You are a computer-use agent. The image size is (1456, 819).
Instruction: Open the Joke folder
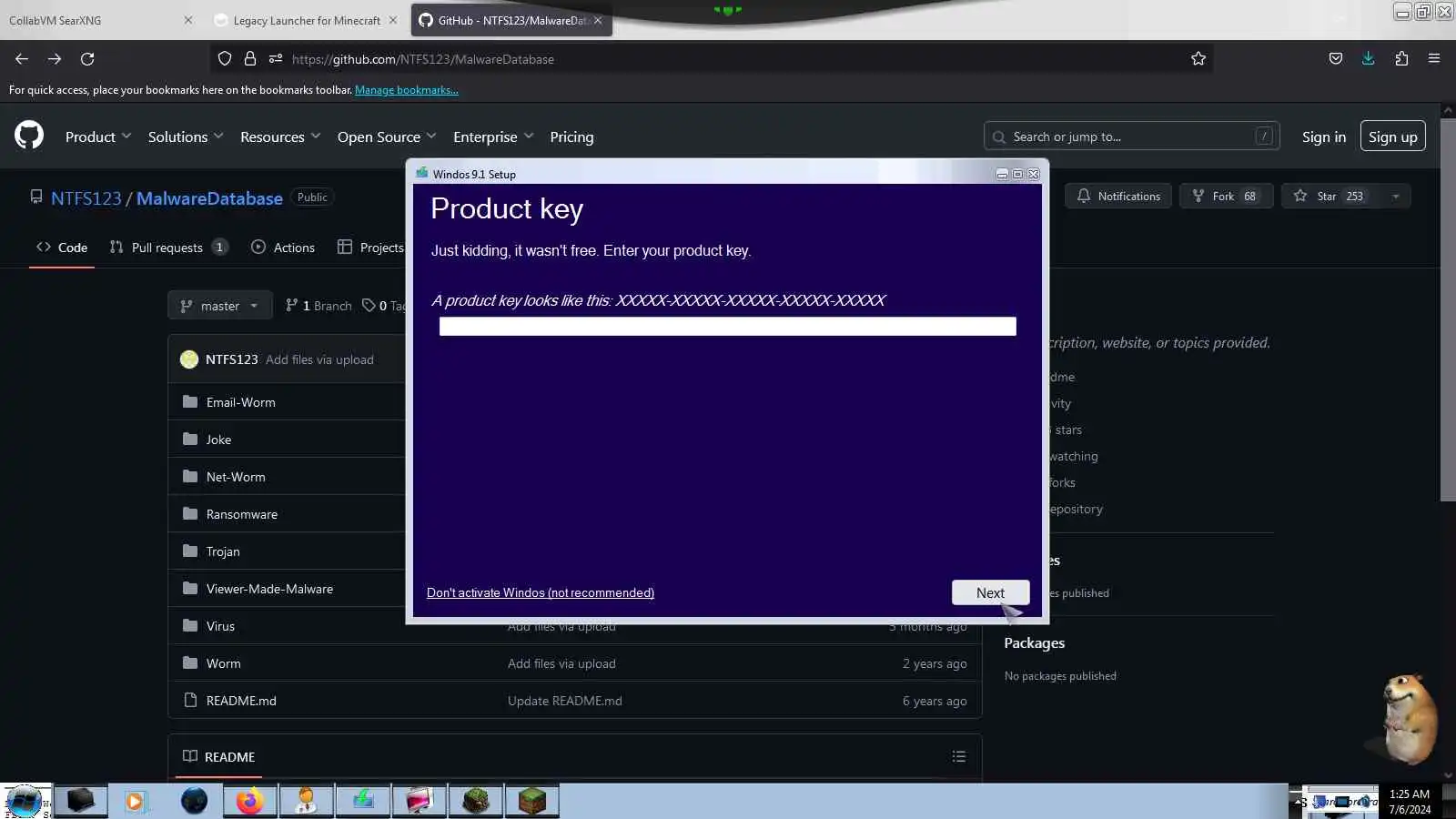[x=218, y=440]
